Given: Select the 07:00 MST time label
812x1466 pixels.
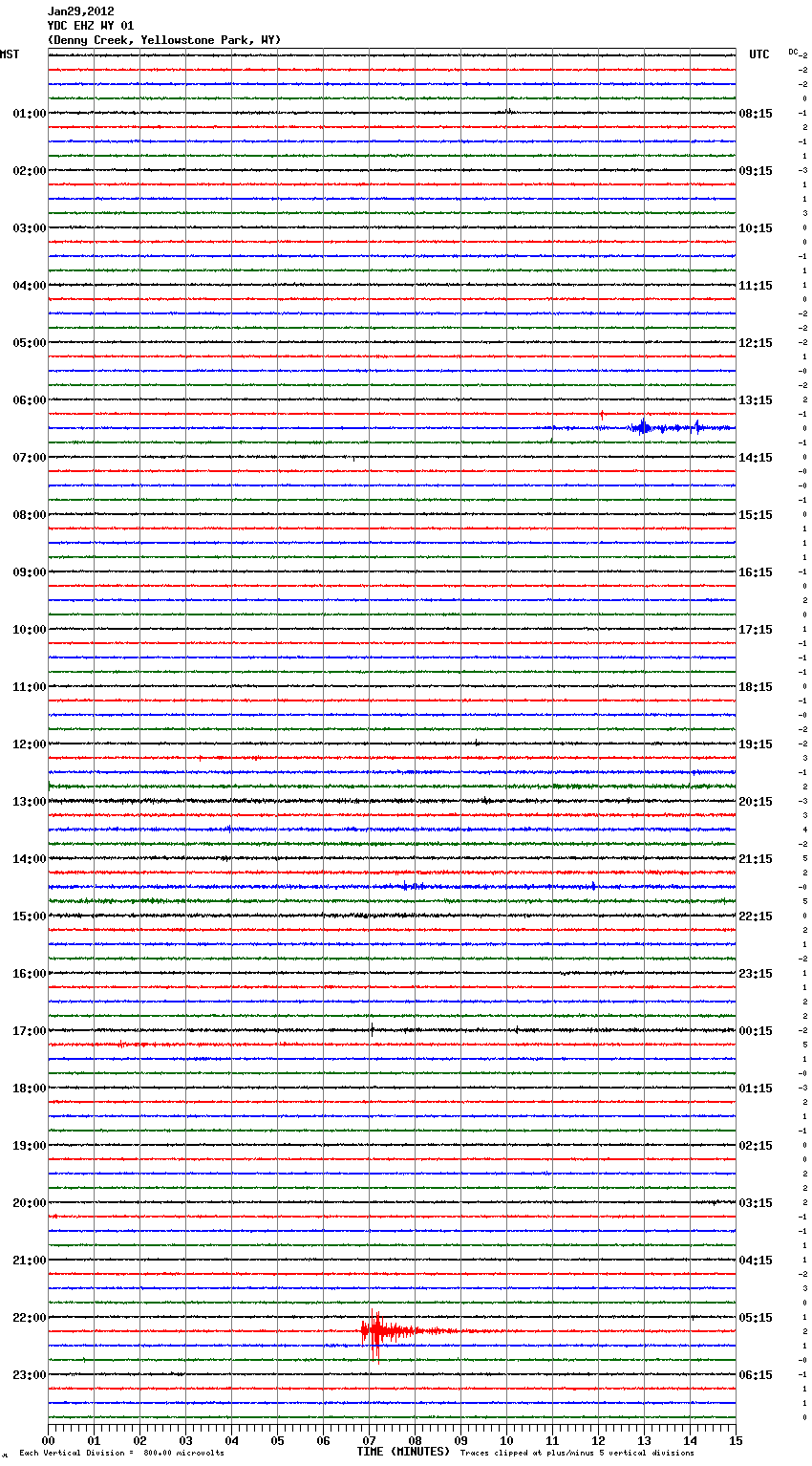Looking at the screenshot, I should (x=30, y=458).
